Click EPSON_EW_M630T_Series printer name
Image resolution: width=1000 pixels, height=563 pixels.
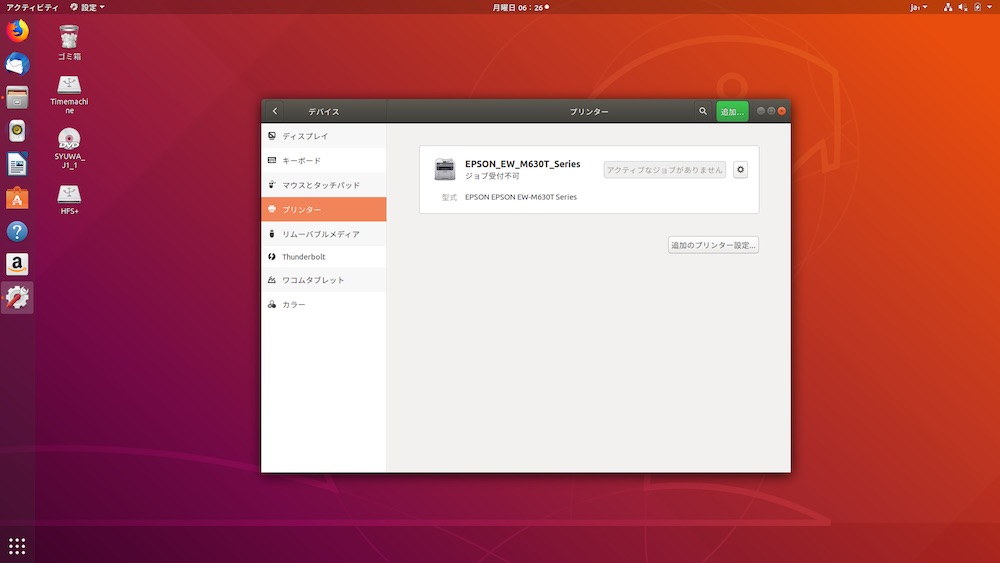(x=522, y=164)
